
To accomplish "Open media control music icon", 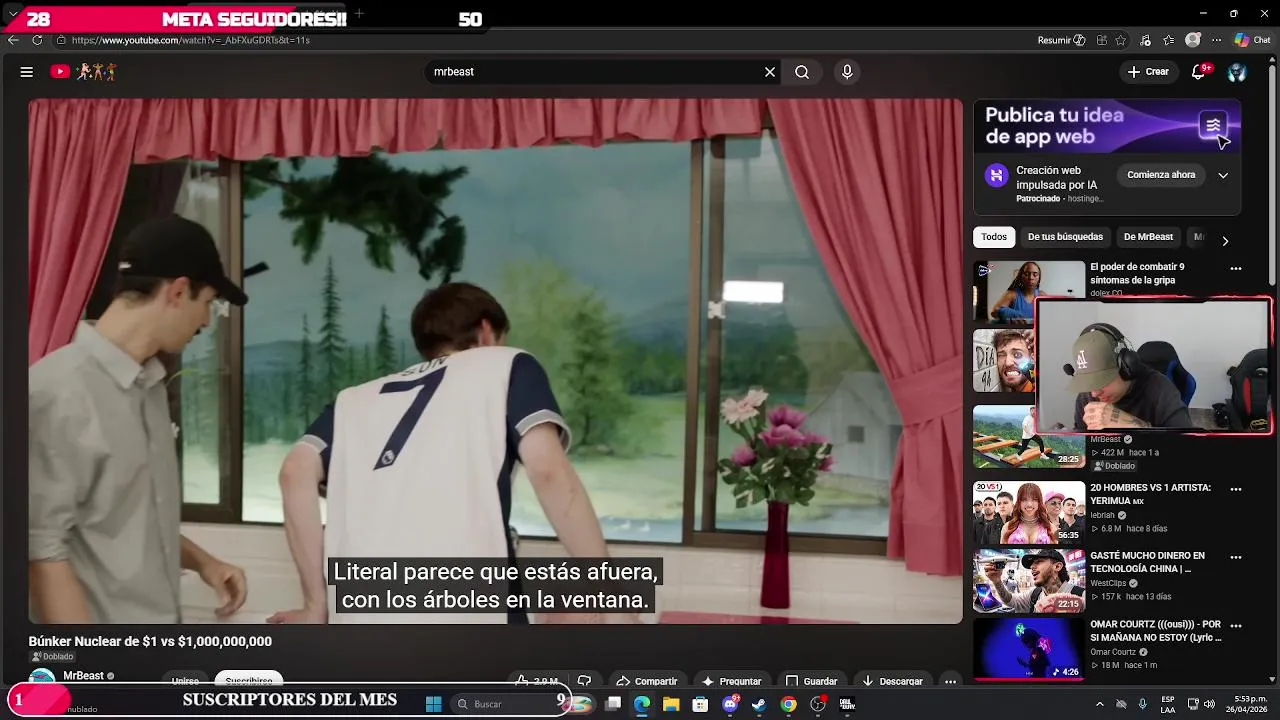I will pos(1145,40).
